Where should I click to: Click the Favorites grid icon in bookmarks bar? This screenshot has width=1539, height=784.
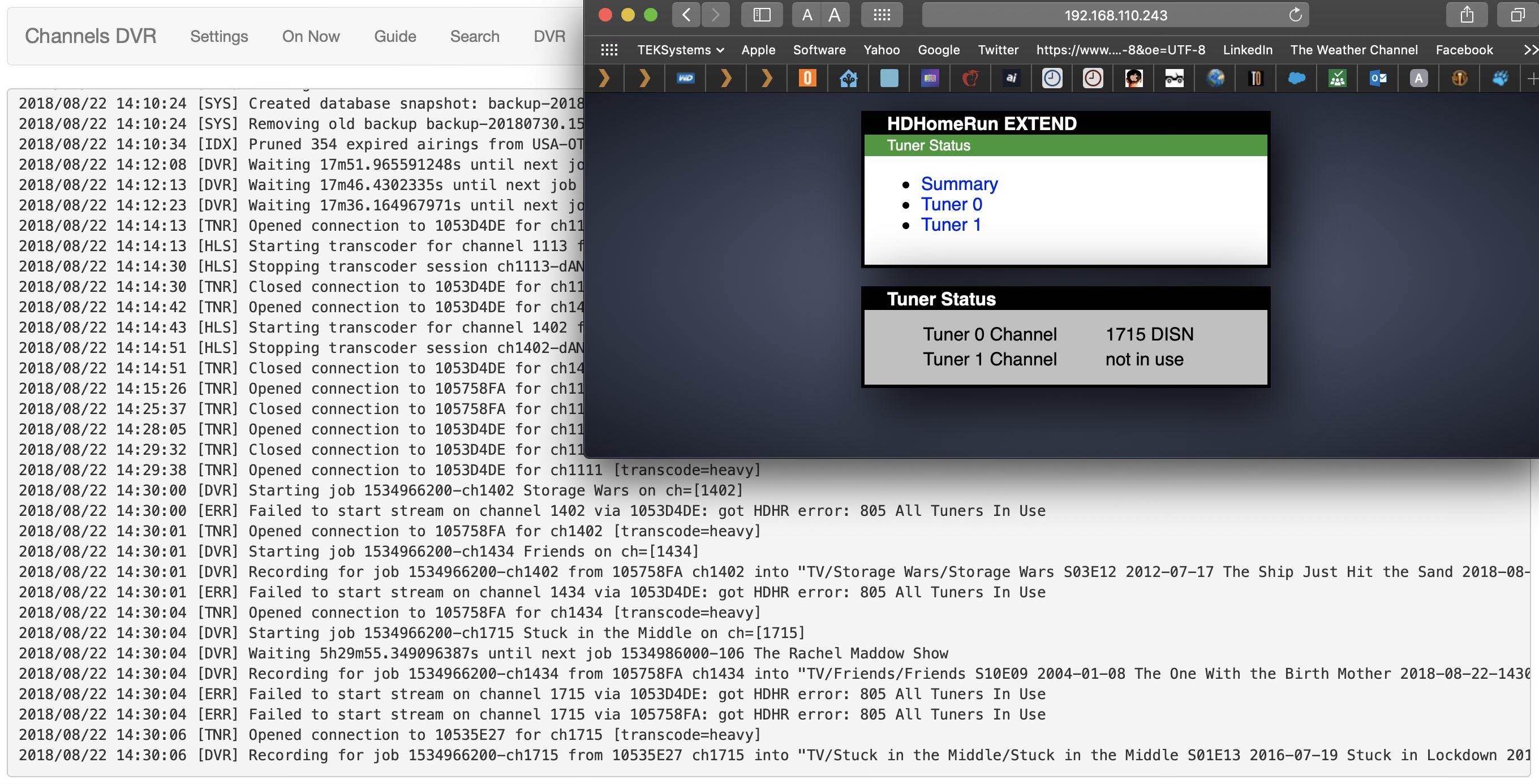point(609,50)
